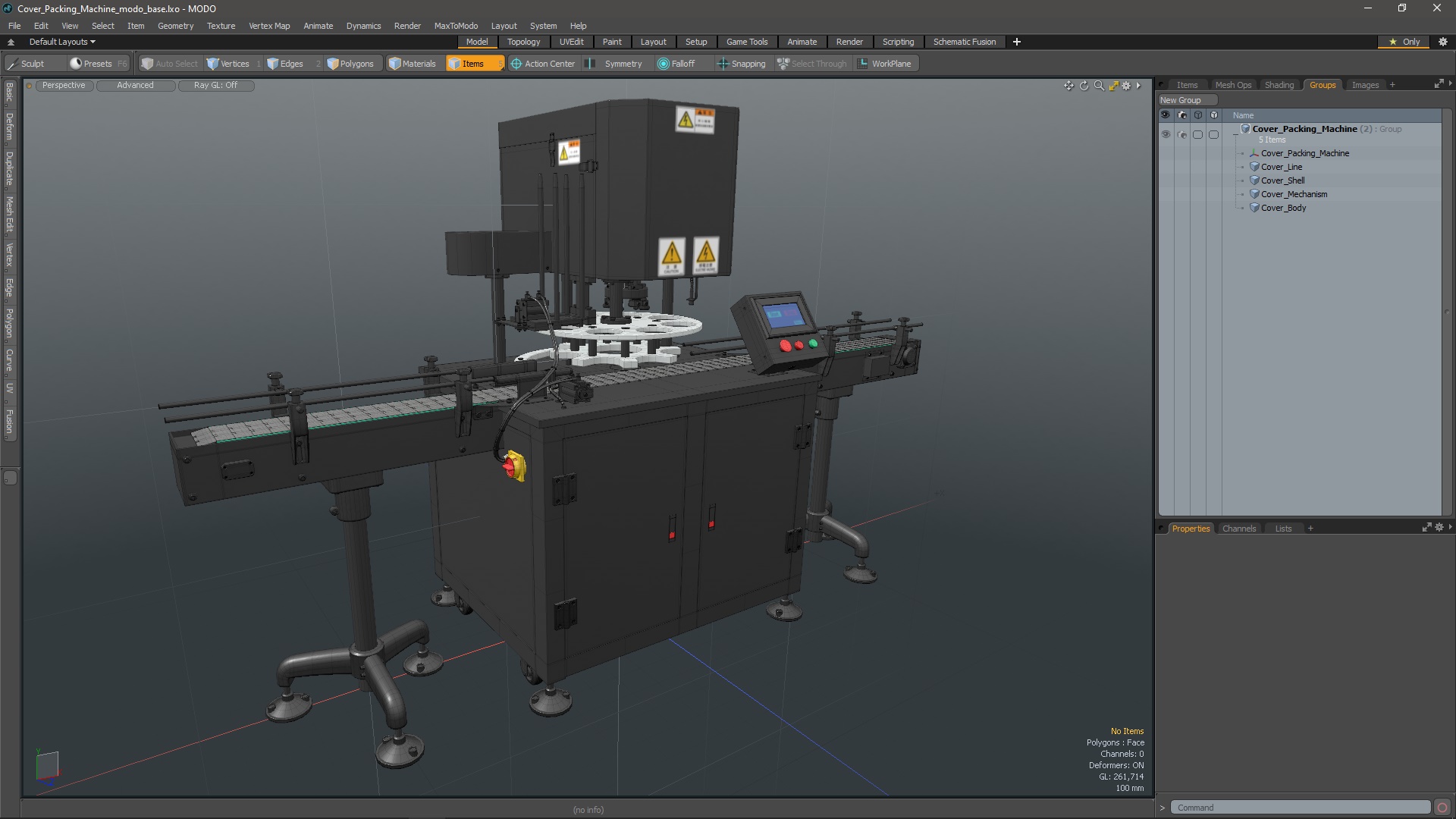Open the Perspective view dropdown
The width and height of the screenshot is (1456, 819).
(64, 86)
